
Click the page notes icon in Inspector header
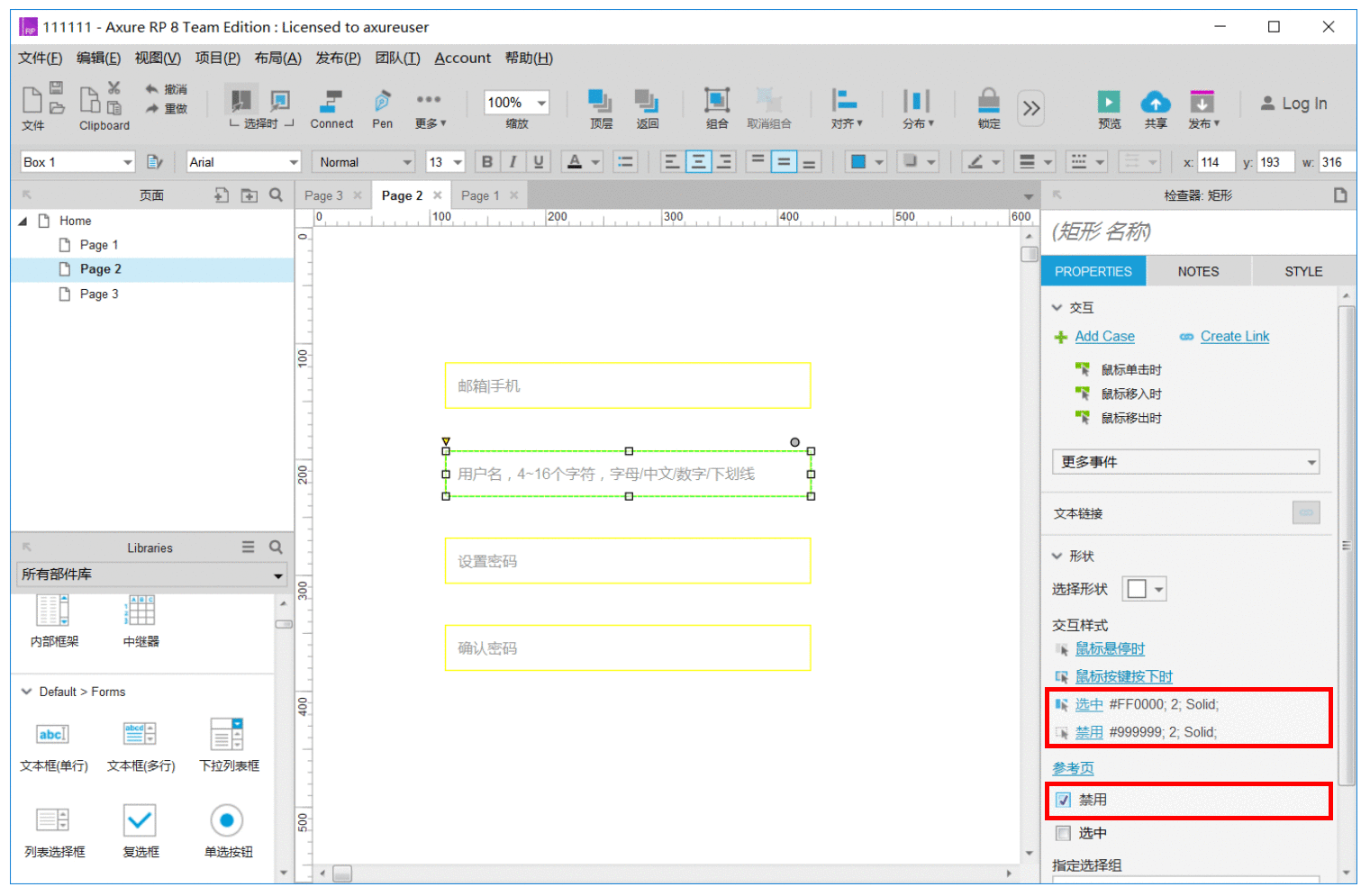point(1340,195)
